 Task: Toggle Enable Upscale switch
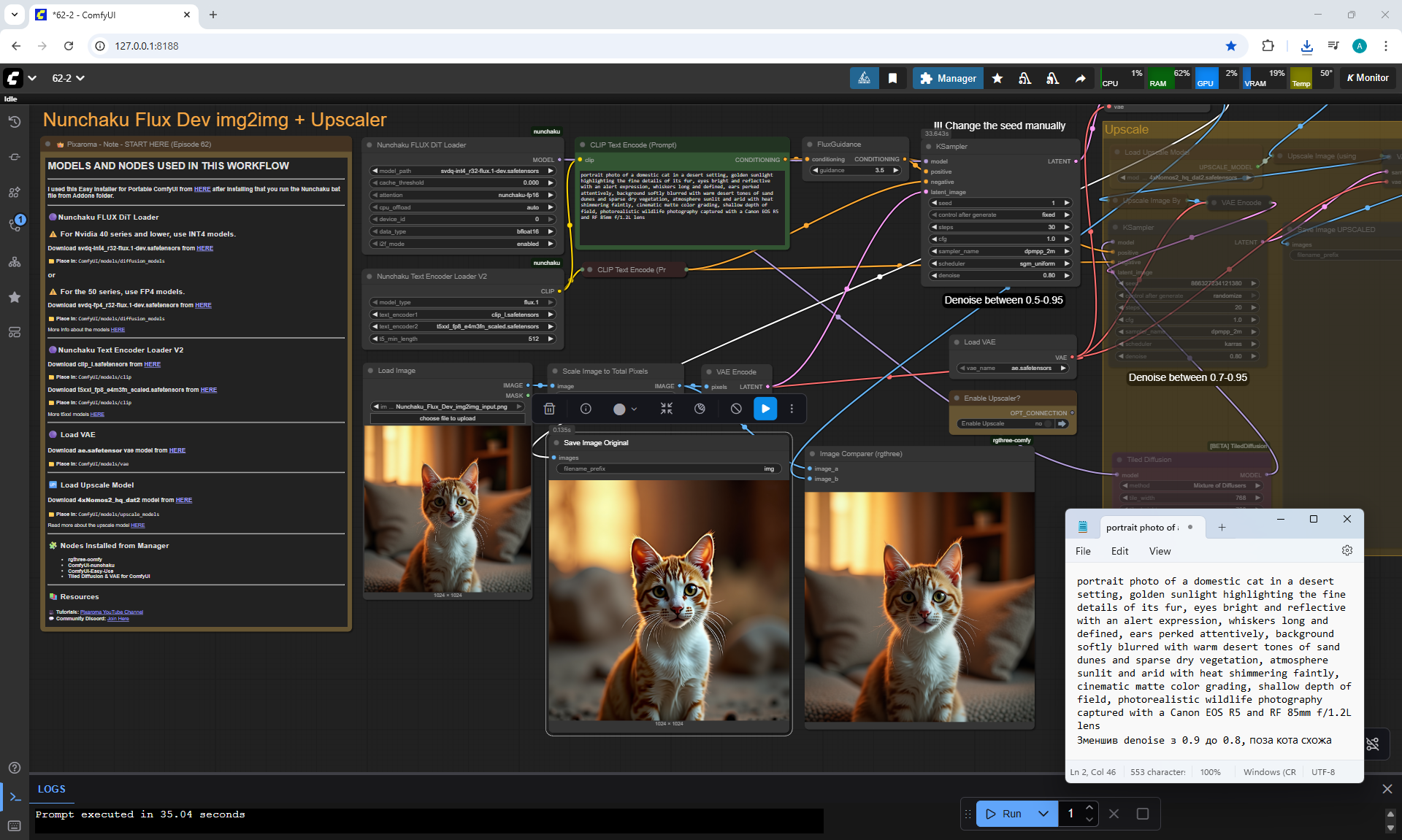point(1049,423)
